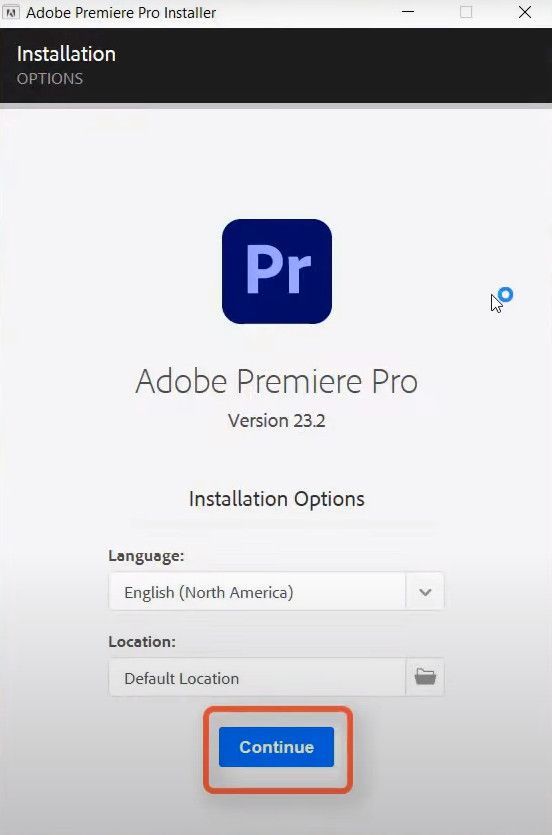Viewport: 552px width, 835px height.
Task: Click the 'Installation' header title
Action: point(66,54)
